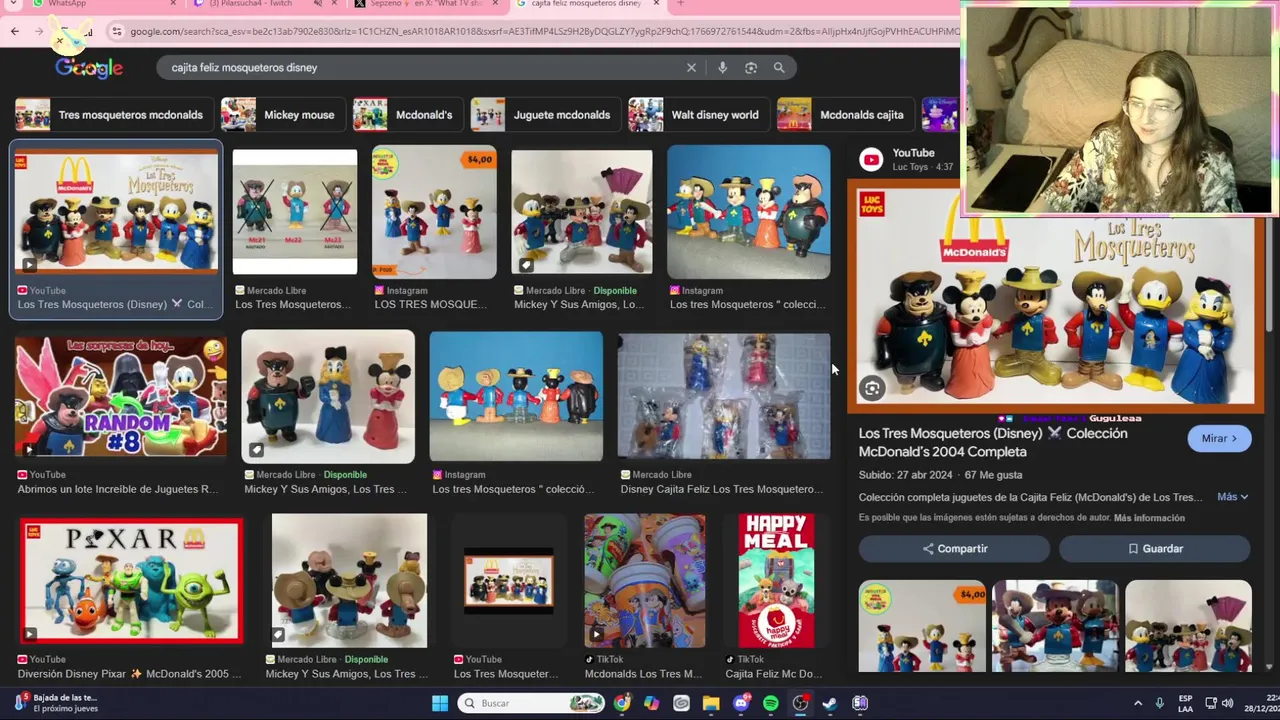1280x720 pixels.
Task: Click Mcdonalds Los Tres M... TikTok caption
Action: point(644,674)
